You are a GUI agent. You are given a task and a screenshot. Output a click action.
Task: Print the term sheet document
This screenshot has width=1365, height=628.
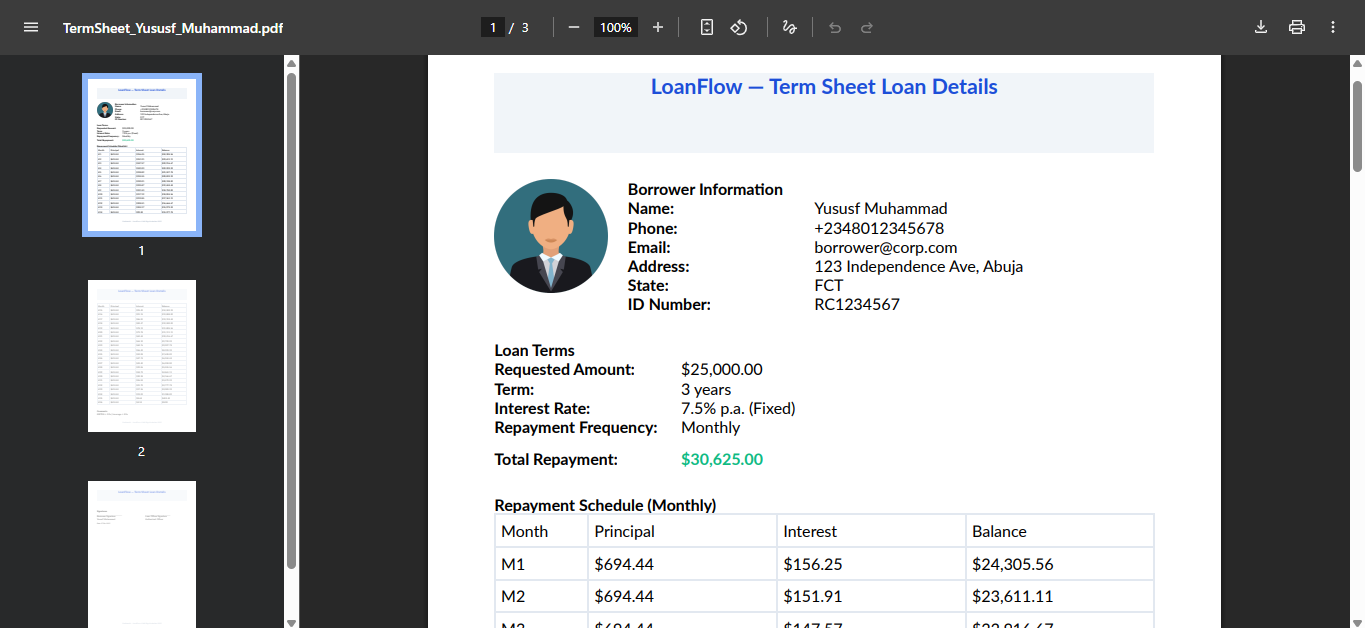point(1297,27)
